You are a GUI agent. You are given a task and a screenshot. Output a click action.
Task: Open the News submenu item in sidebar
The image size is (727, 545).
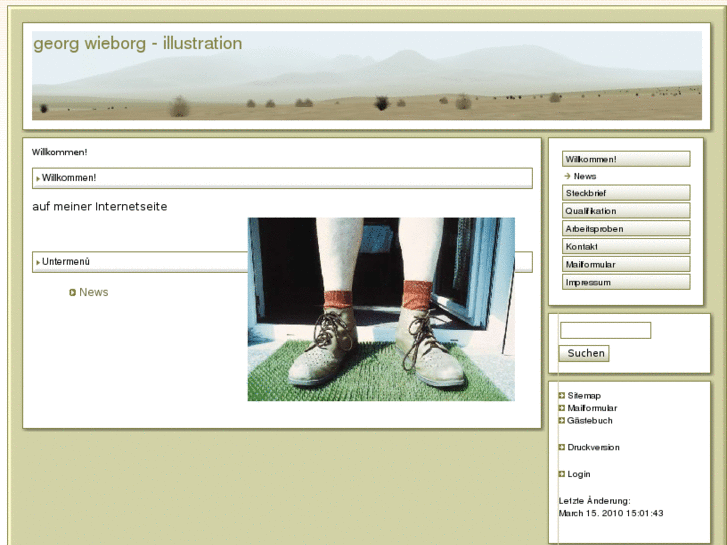click(x=585, y=176)
